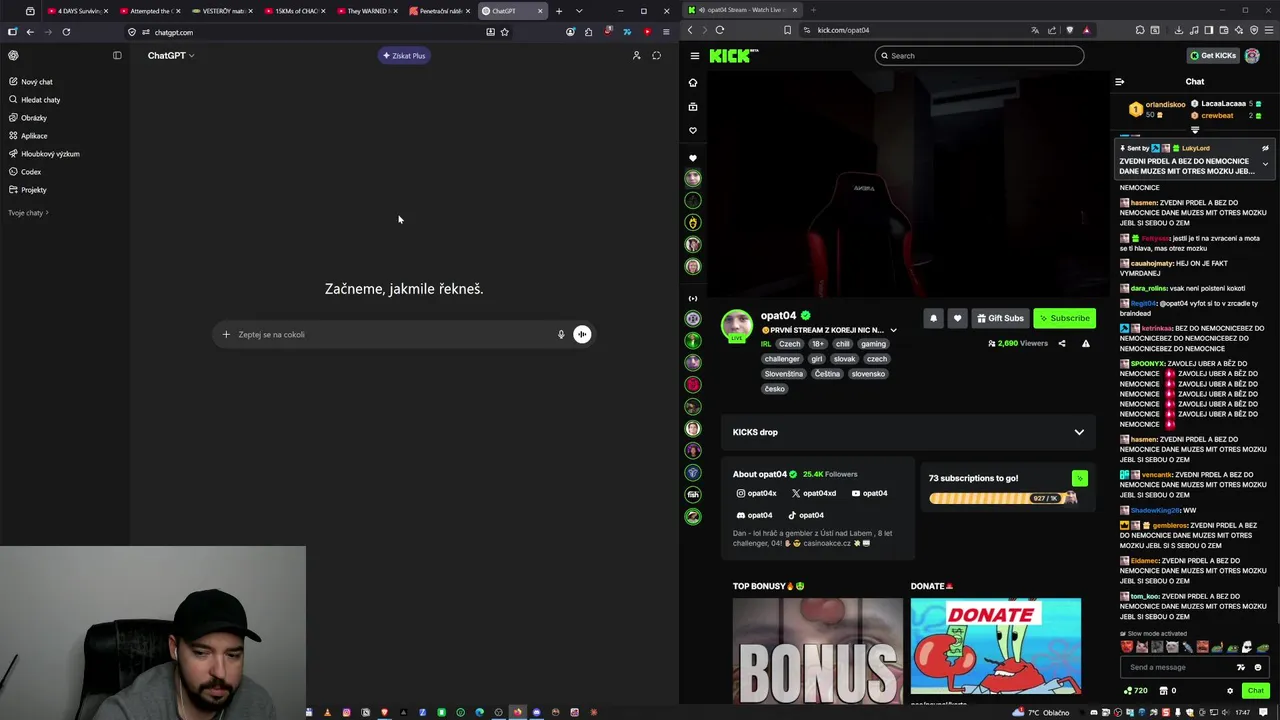Open the Kick hamburger menu

point(694,56)
